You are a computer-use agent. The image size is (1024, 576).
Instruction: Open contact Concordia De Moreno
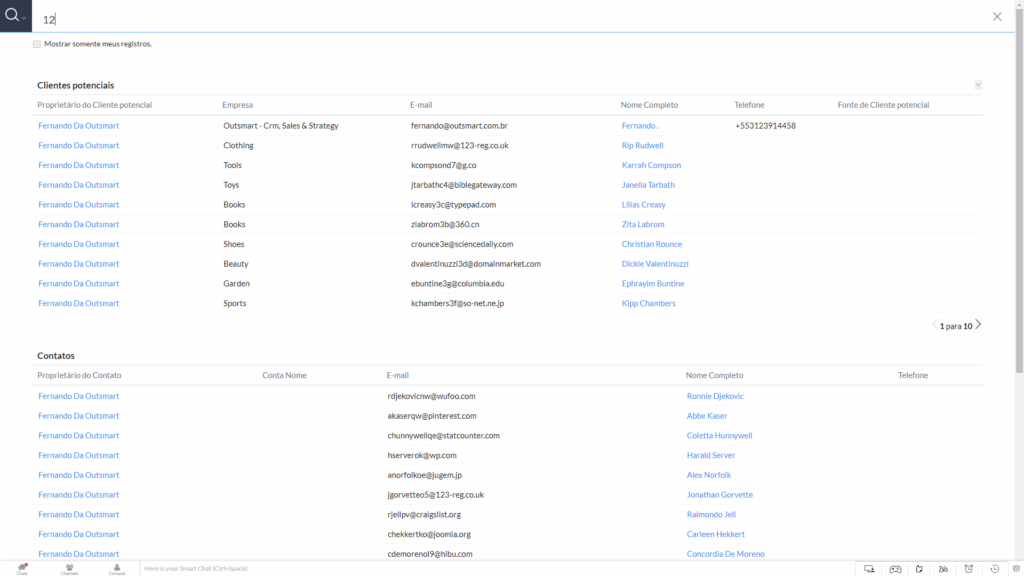pos(726,554)
